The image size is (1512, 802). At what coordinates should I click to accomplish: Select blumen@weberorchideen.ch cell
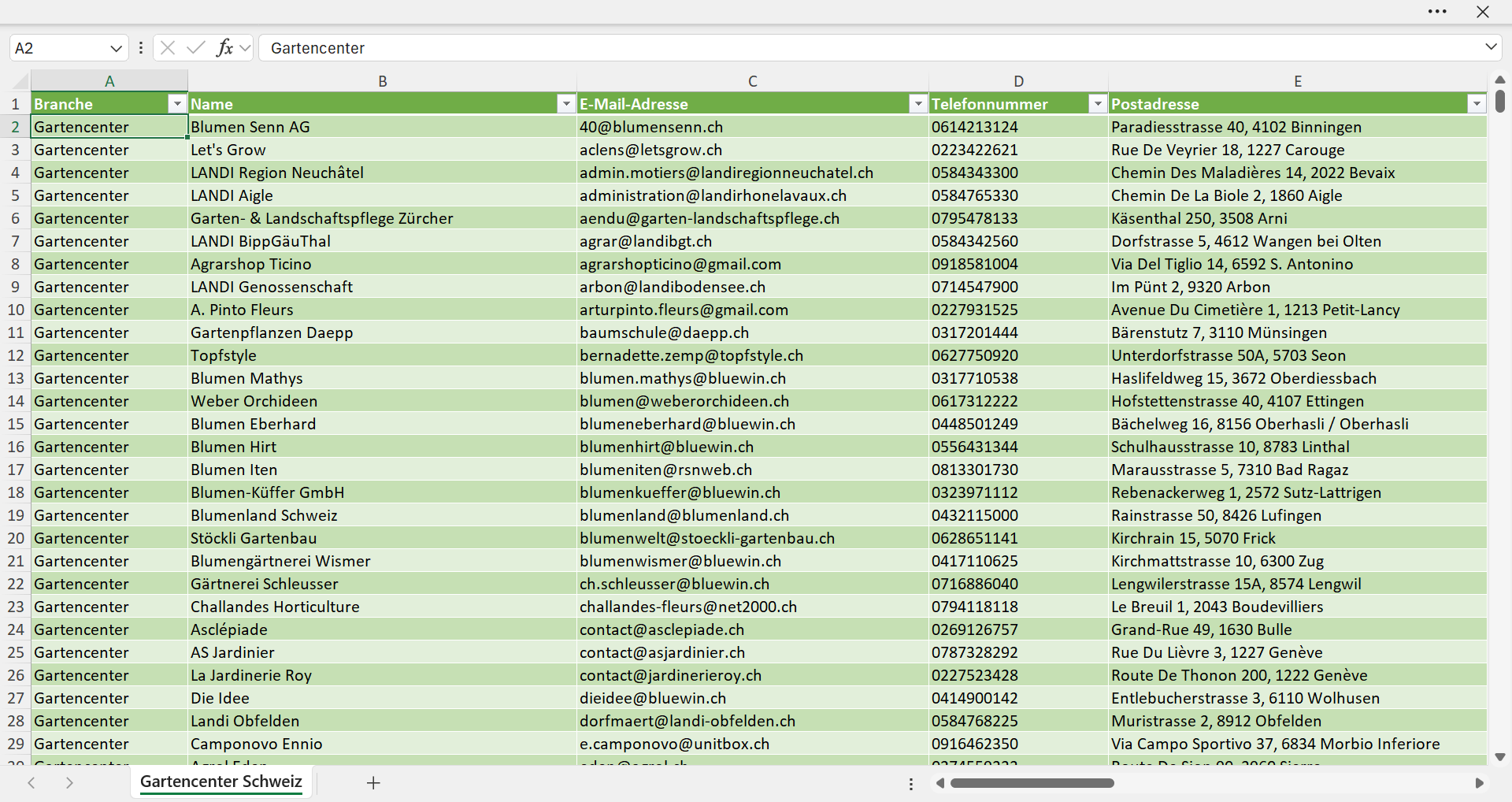point(753,401)
